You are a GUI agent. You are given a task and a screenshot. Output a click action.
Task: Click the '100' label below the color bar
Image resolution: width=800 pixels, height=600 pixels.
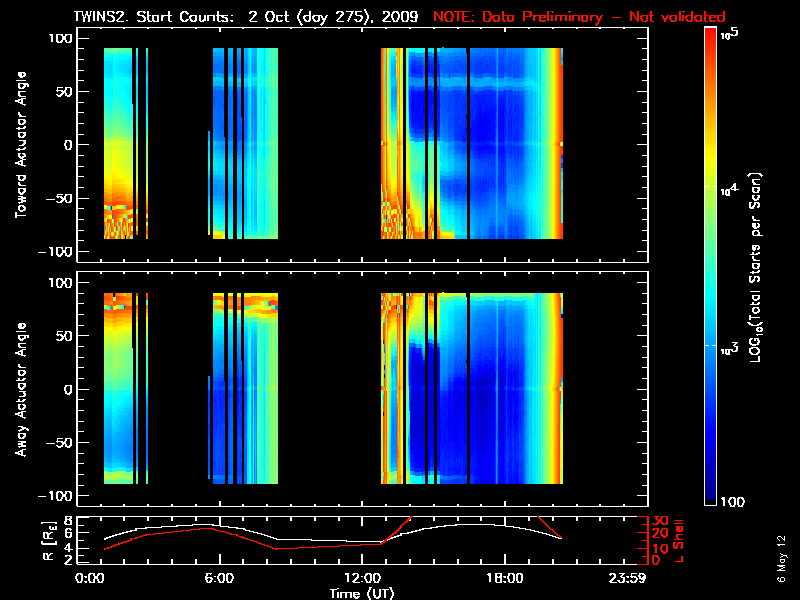732,502
